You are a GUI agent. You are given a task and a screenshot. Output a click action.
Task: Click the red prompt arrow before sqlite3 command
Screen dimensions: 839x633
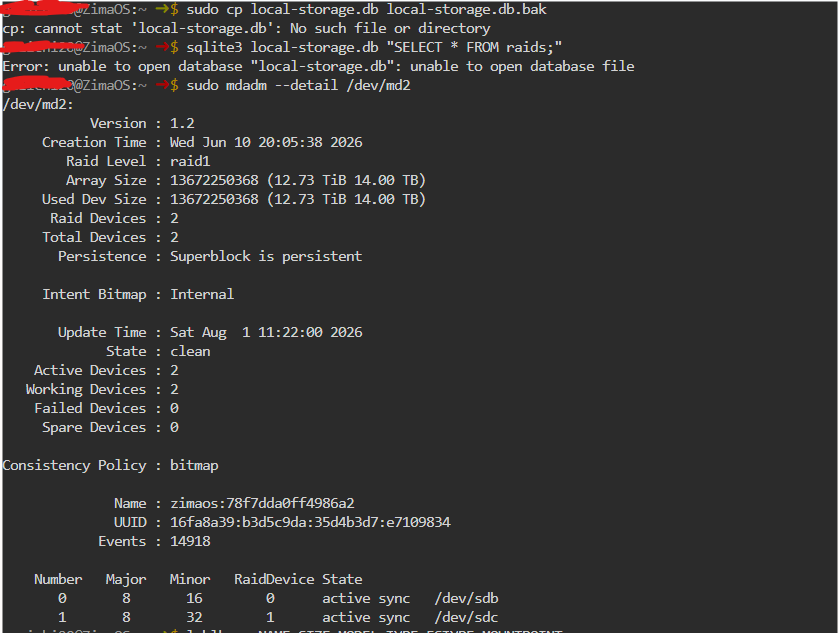pos(163,47)
